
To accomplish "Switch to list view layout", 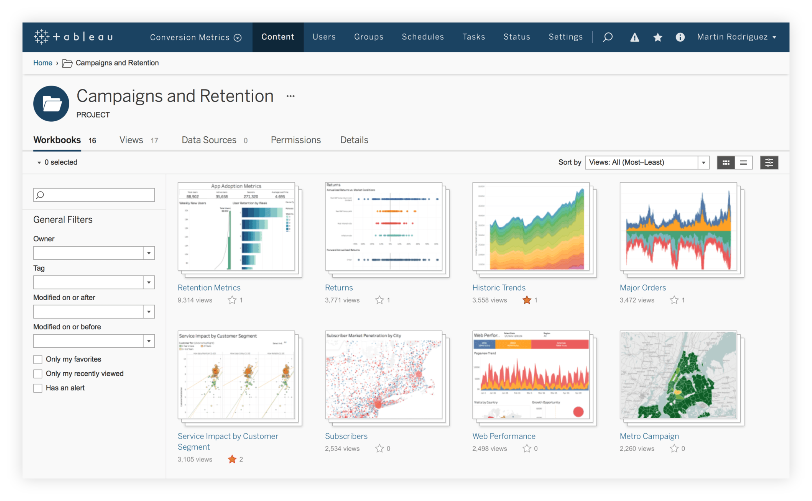I will (x=744, y=162).
